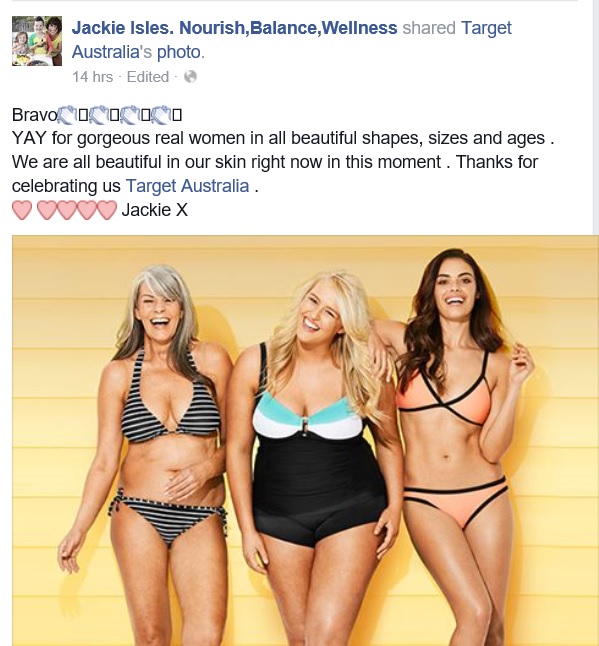Click the word "Target" in the header
This screenshot has width=599, height=646.
click(x=486, y=28)
